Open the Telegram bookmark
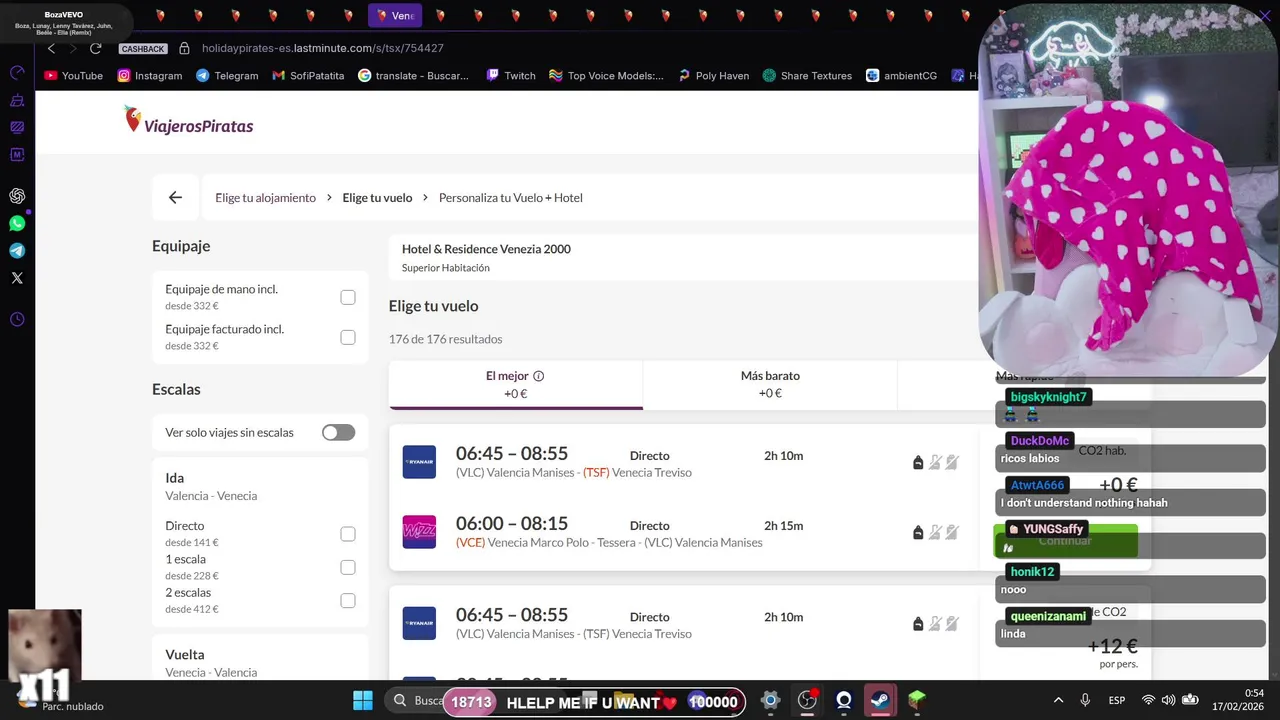Image resolution: width=1280 pixels, height=720 pixels. 227,75
